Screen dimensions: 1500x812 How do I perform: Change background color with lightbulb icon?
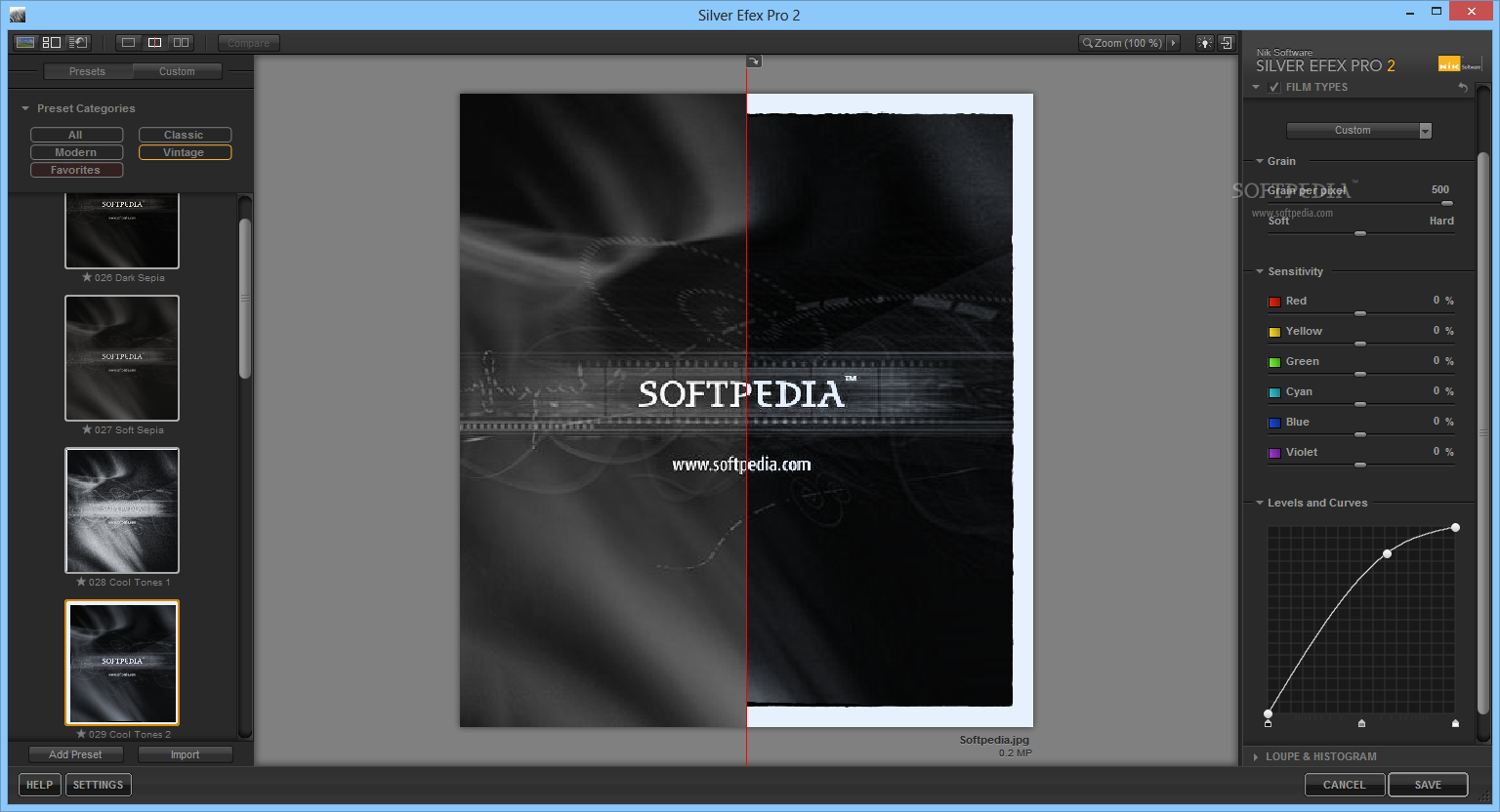click(x=1205, y=43)
